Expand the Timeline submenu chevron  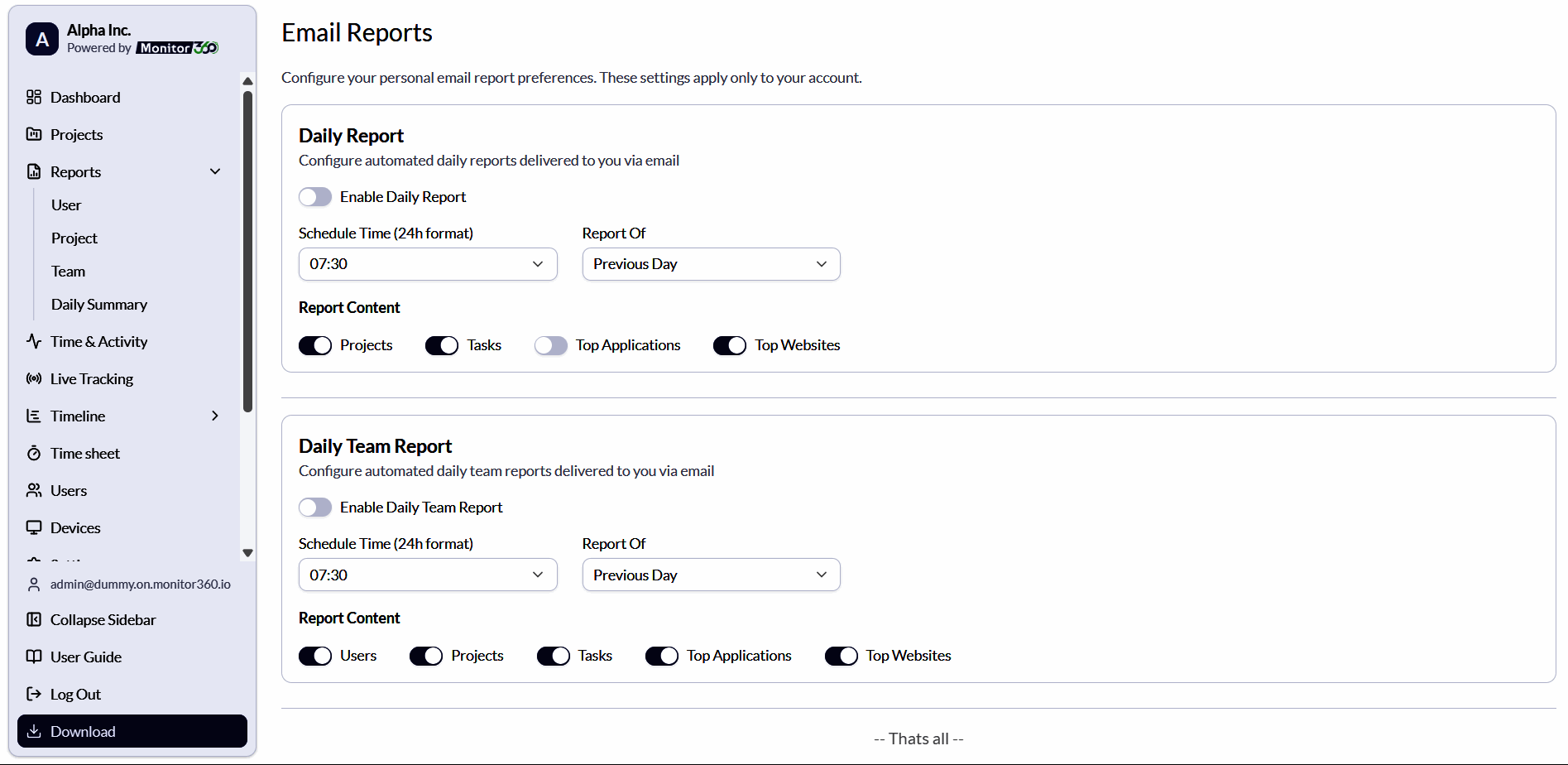[x=215, y=416]
